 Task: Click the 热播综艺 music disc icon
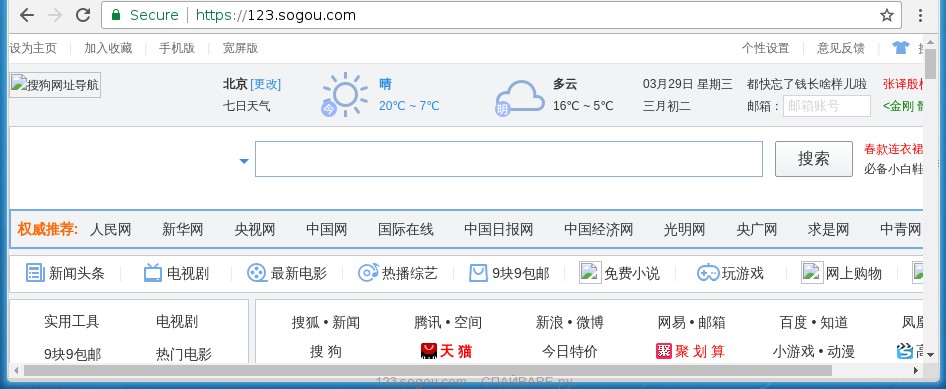(x=368, y=273)
